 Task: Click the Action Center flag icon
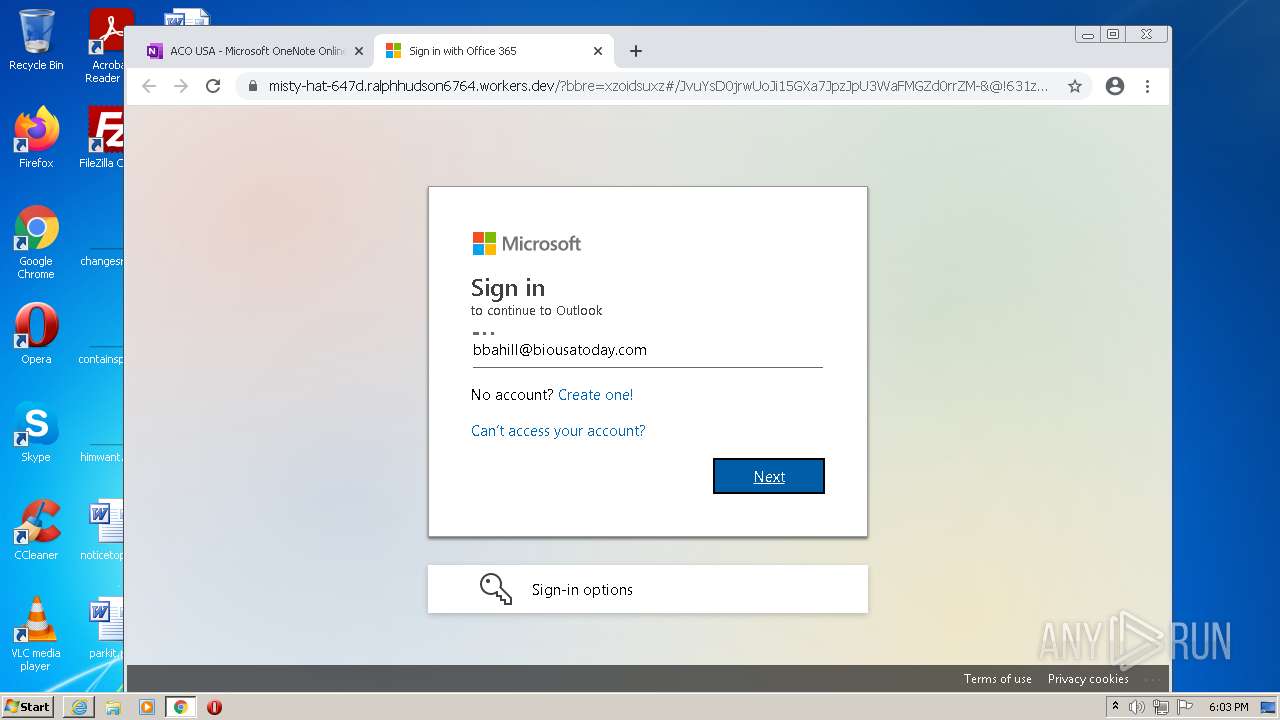coord(1184,707)
